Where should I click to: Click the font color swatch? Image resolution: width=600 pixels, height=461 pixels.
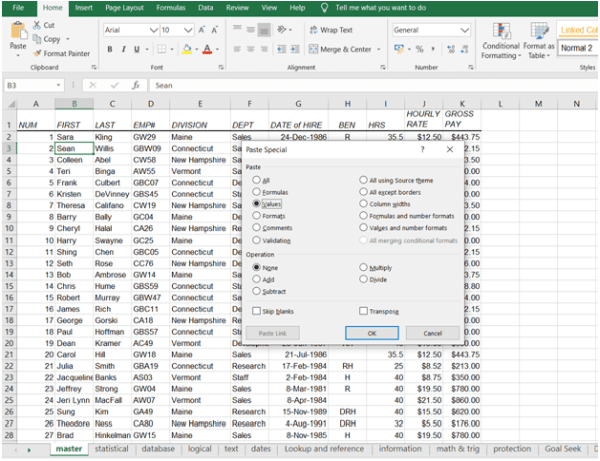tap(205, 49)
